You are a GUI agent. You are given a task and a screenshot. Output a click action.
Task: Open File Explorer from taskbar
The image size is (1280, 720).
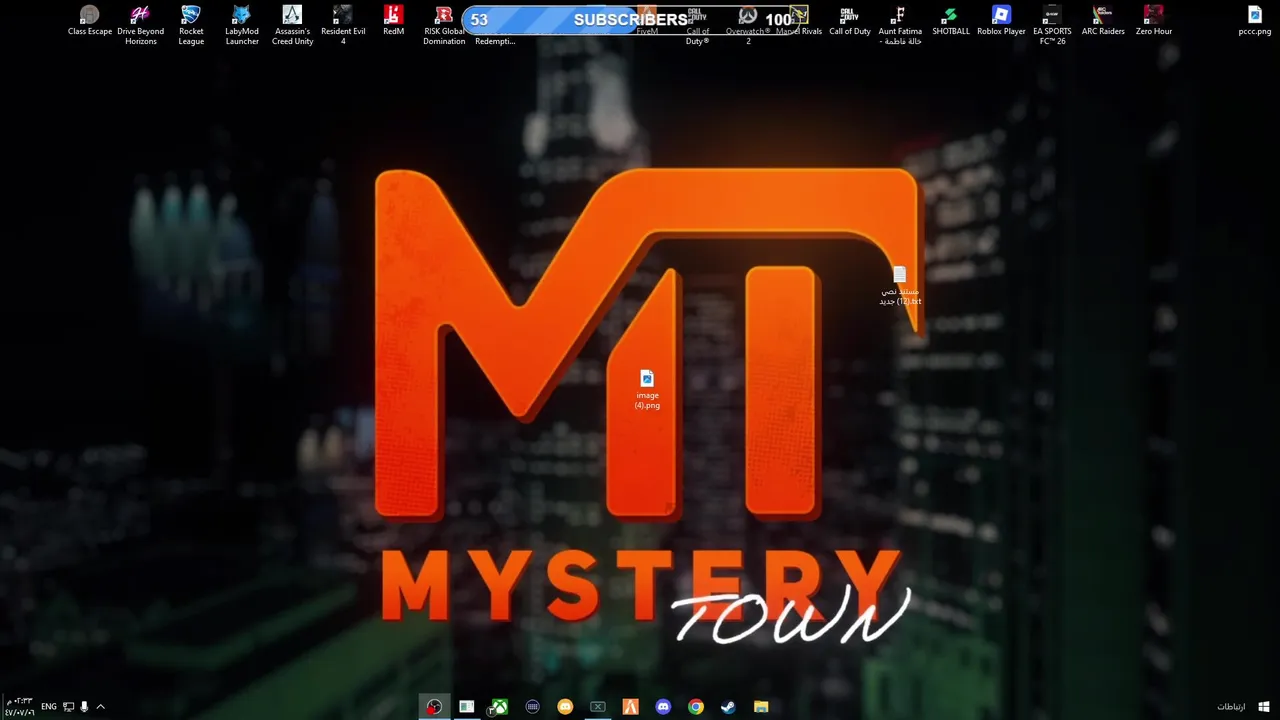[761, 707]
